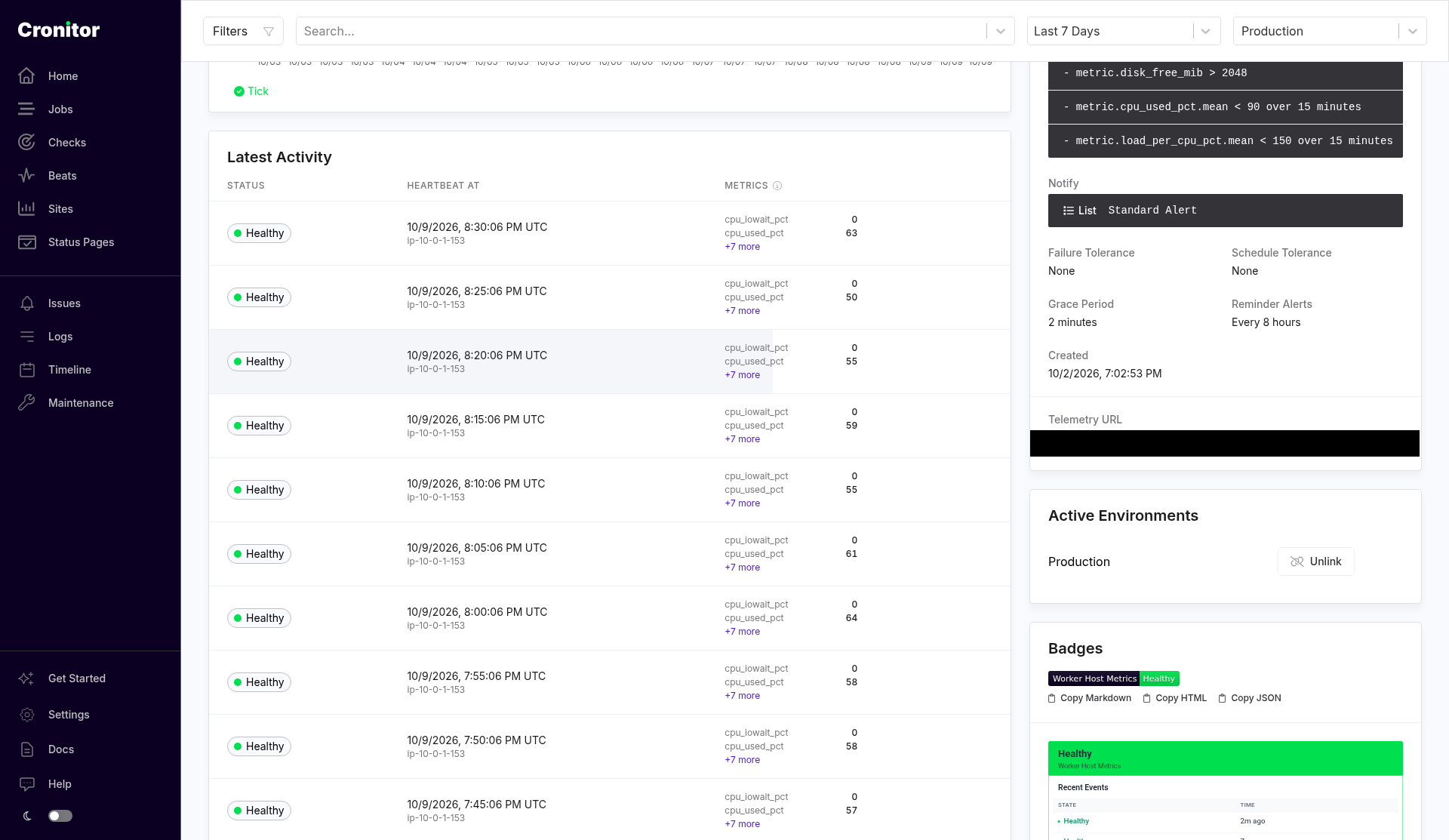Image resolution: width=1449 pixels, height=840 pixels.
Task: Open the Maintenance wrench icon
Action: [x=27, y=403]
